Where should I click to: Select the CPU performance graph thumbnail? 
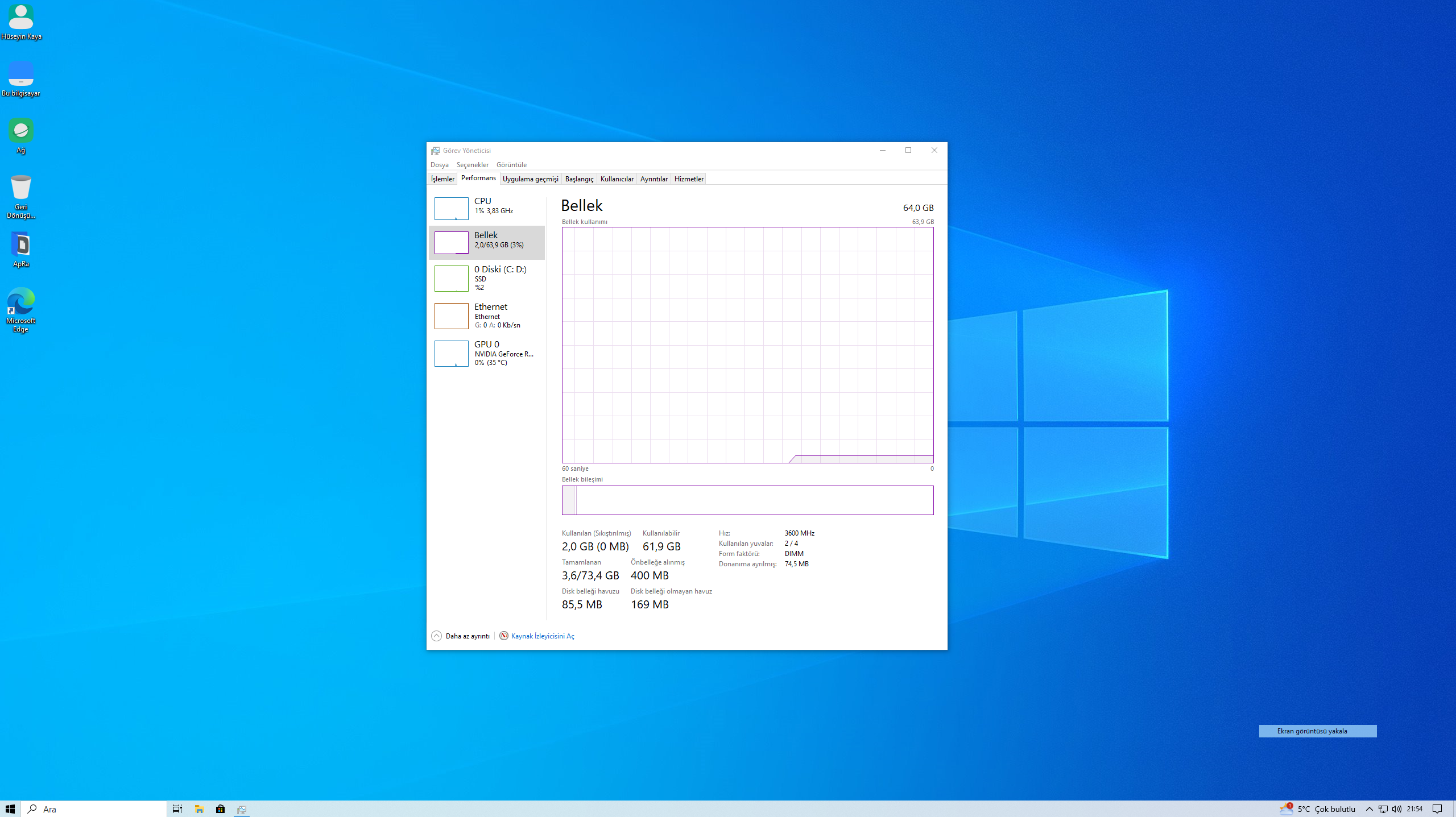[x=451, y=209]
